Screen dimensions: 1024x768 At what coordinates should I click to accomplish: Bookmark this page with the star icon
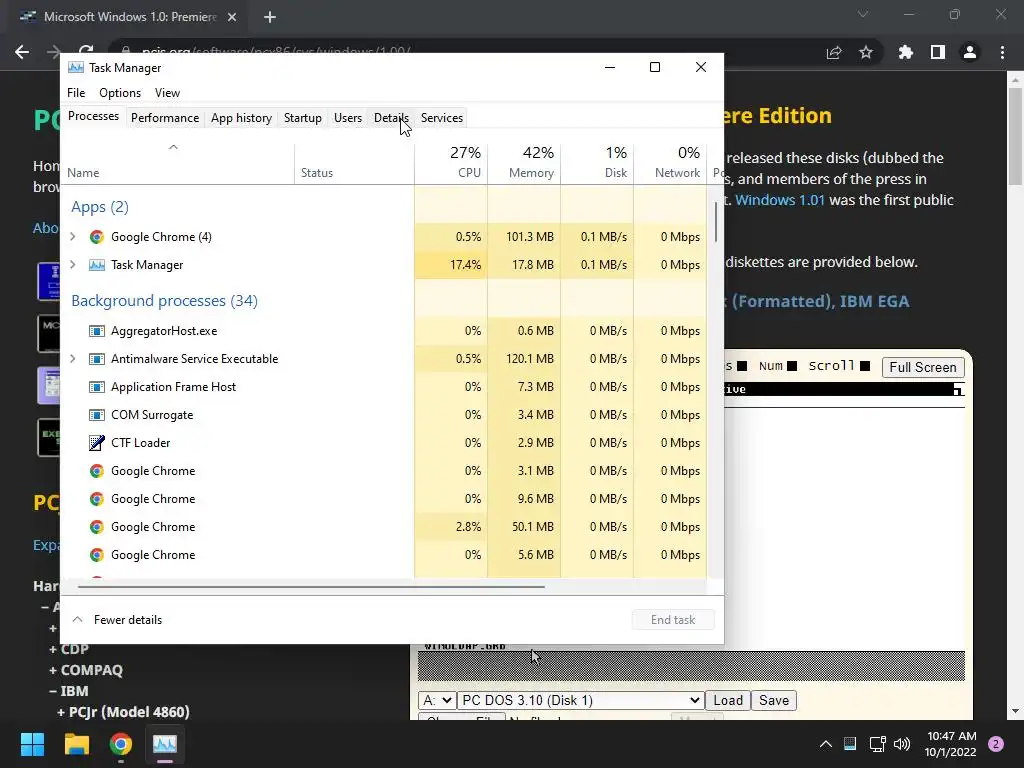pos(866,52)
